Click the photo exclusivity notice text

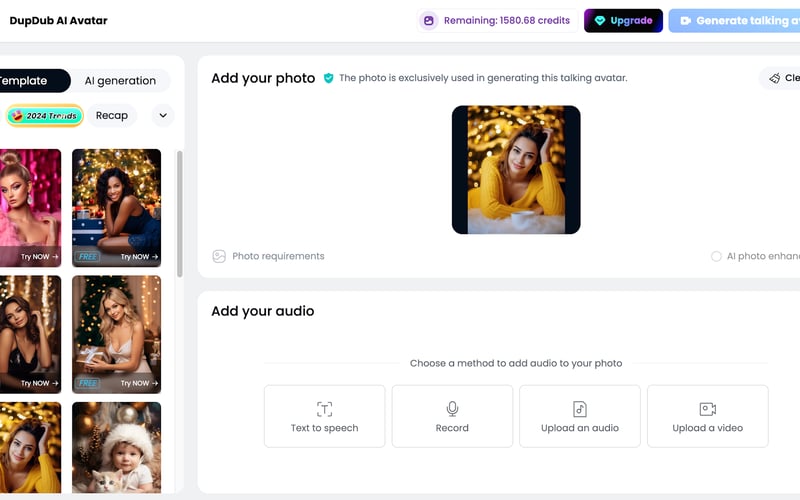click(x=483, y=78)
